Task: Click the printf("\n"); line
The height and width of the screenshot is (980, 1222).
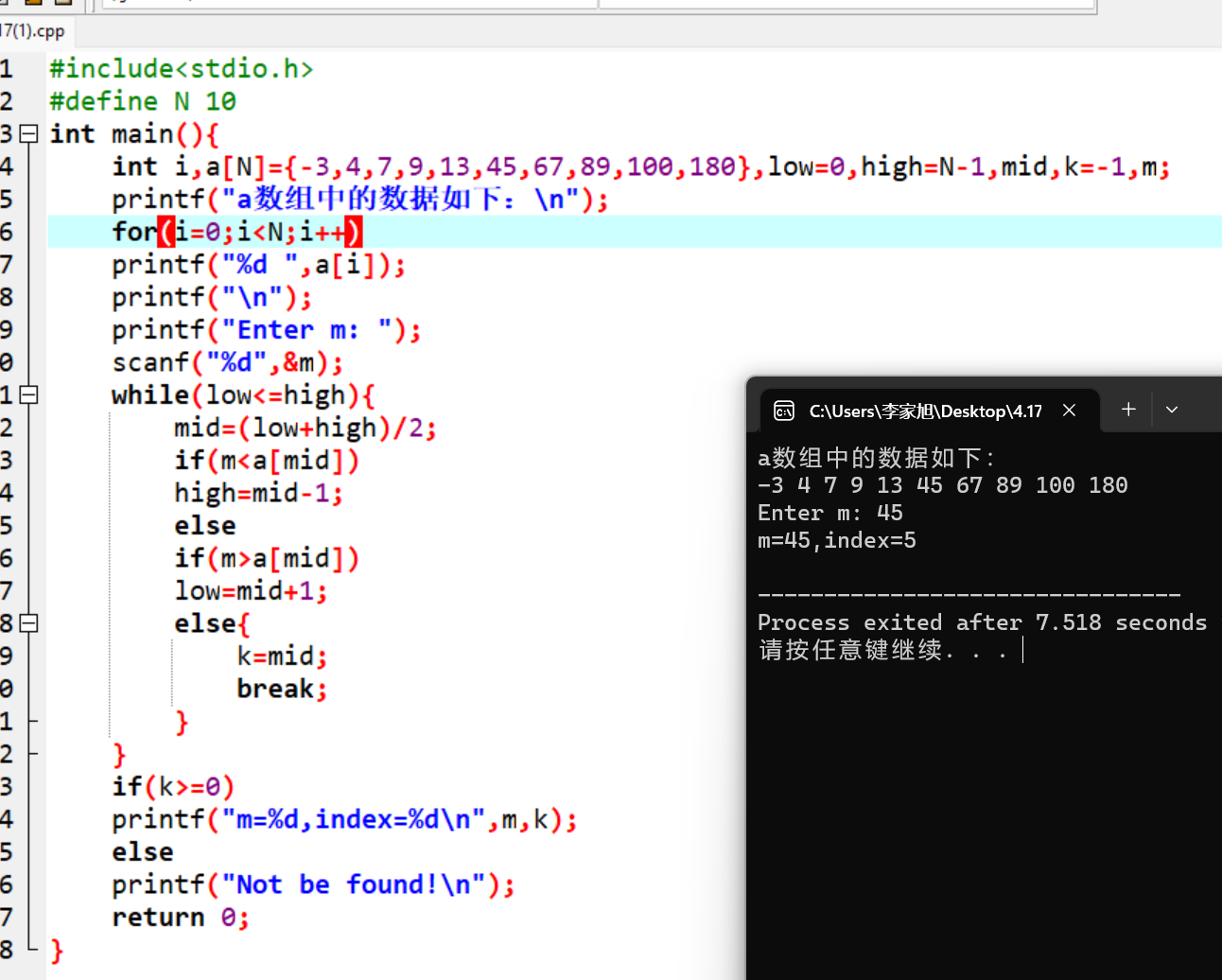Action: click(212, 297)
